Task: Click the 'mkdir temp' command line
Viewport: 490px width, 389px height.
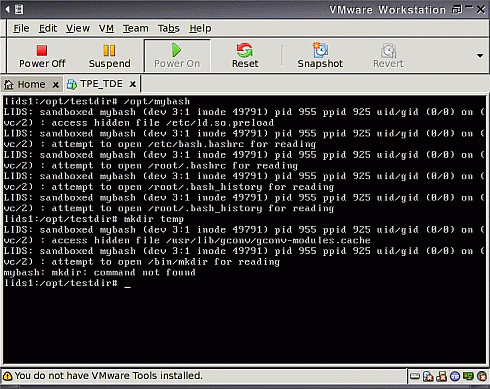Action: (154, 219)
